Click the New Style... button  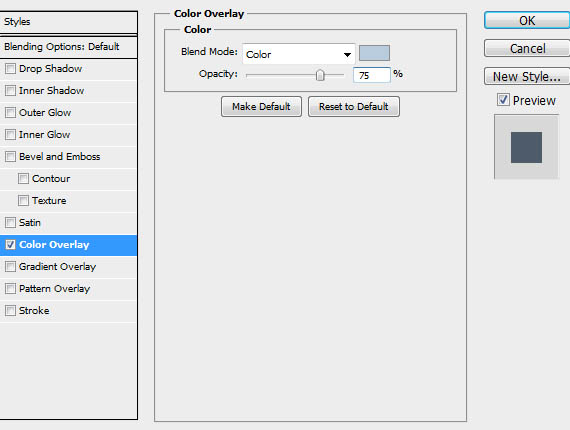pos(527,76)
